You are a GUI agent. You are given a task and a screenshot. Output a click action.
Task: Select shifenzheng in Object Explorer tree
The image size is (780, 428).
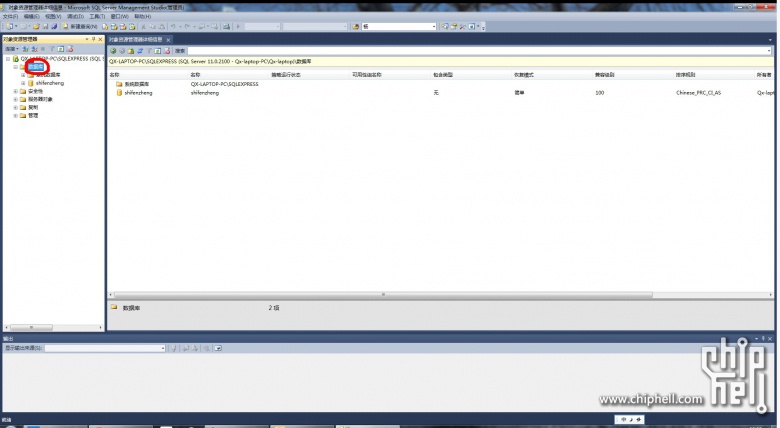click(x=50, y=83)
